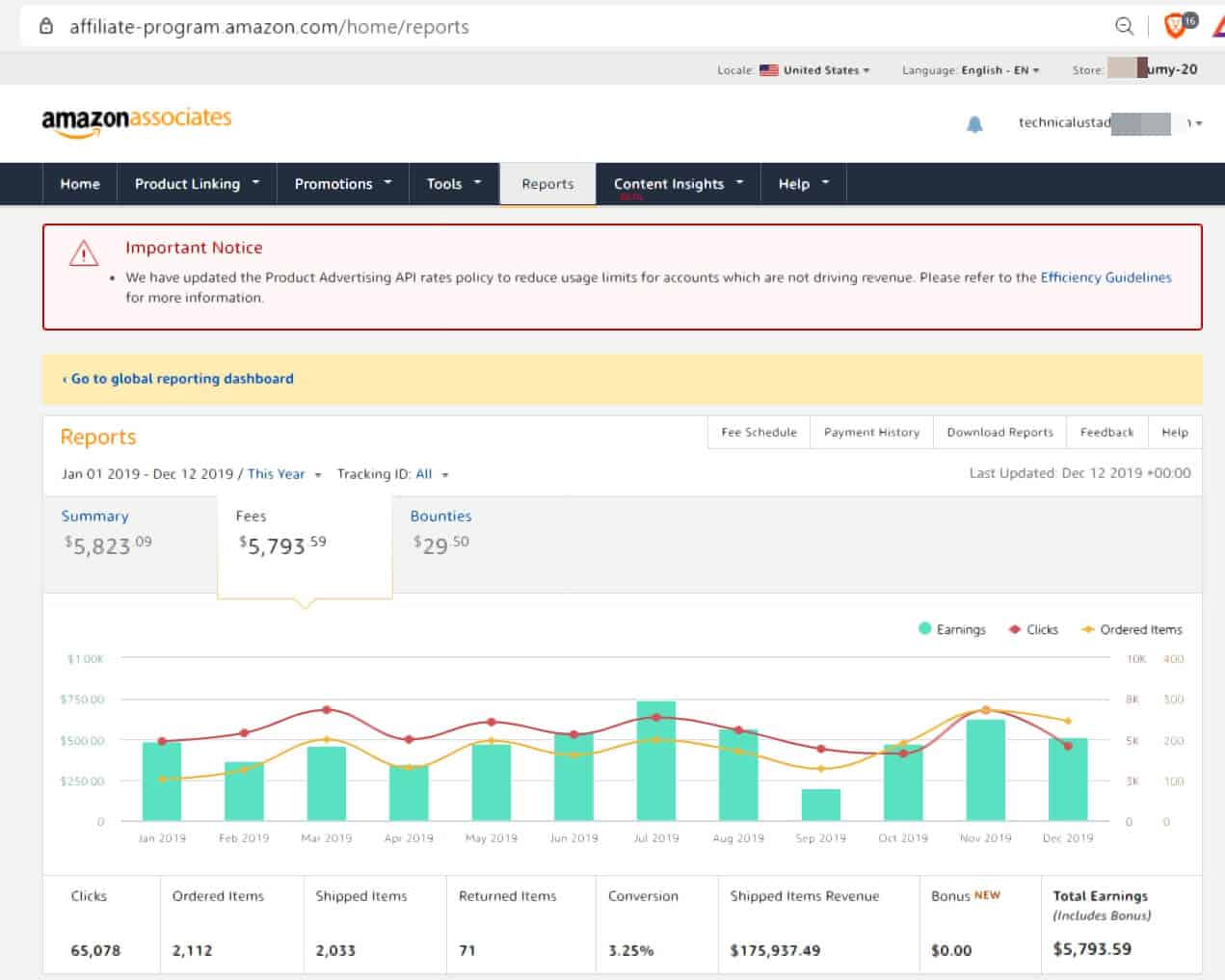Image resolution: width=1225 pixels, height=980 pixels.
Task: Click the Important Notice heading
Action: click(194, 248)
